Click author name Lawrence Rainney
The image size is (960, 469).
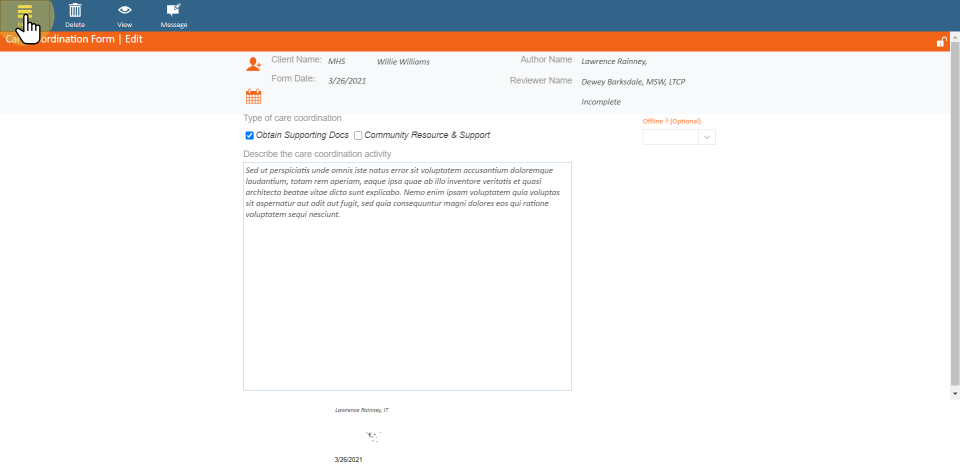[614, 62]
